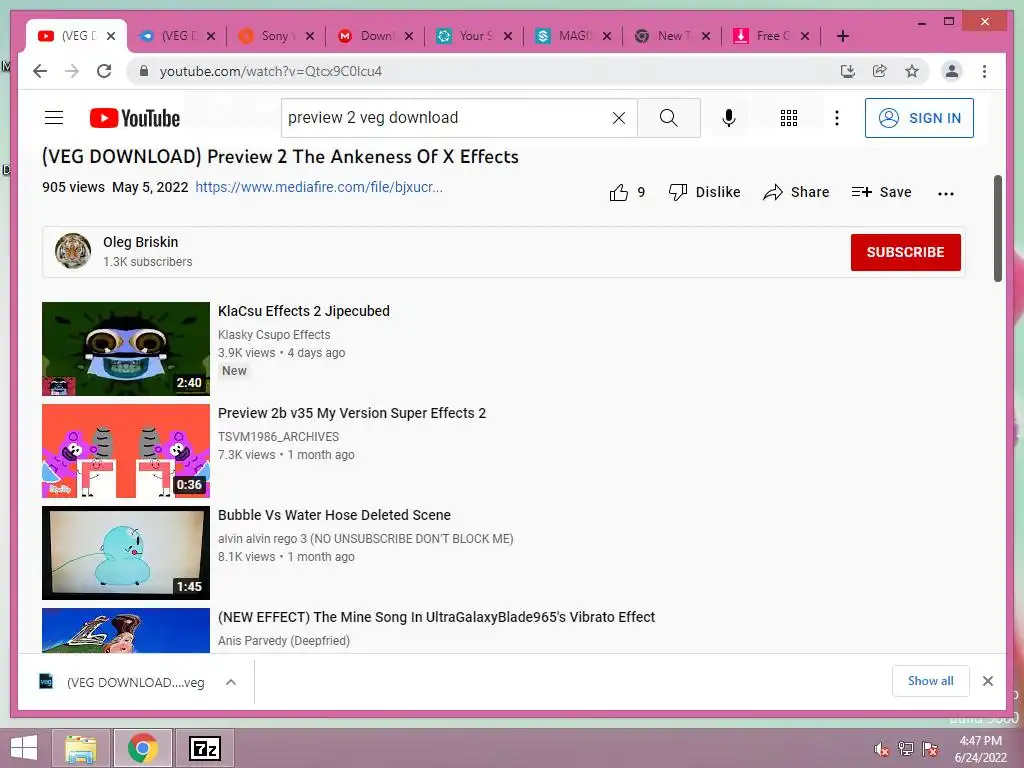Open Preview 2b v35 video thumbnail
This screenshot has height=768, width=1024.
click(126, 451)
